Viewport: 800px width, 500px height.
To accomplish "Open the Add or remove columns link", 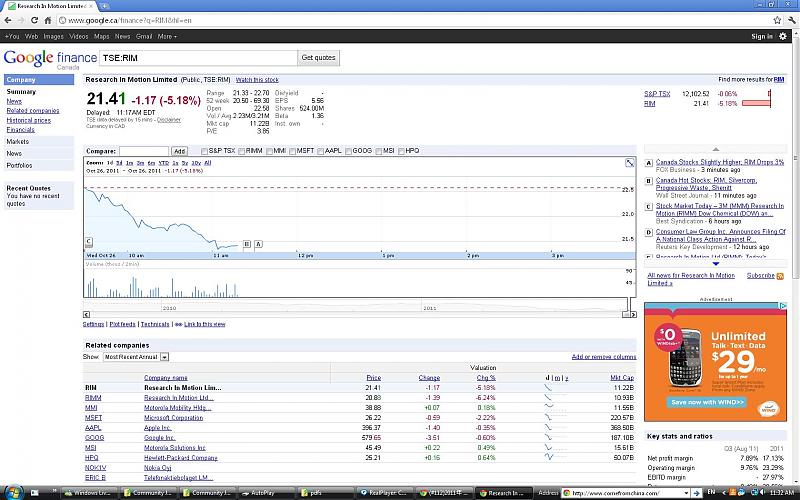I will pyautogui.click(x=603, y=357).
